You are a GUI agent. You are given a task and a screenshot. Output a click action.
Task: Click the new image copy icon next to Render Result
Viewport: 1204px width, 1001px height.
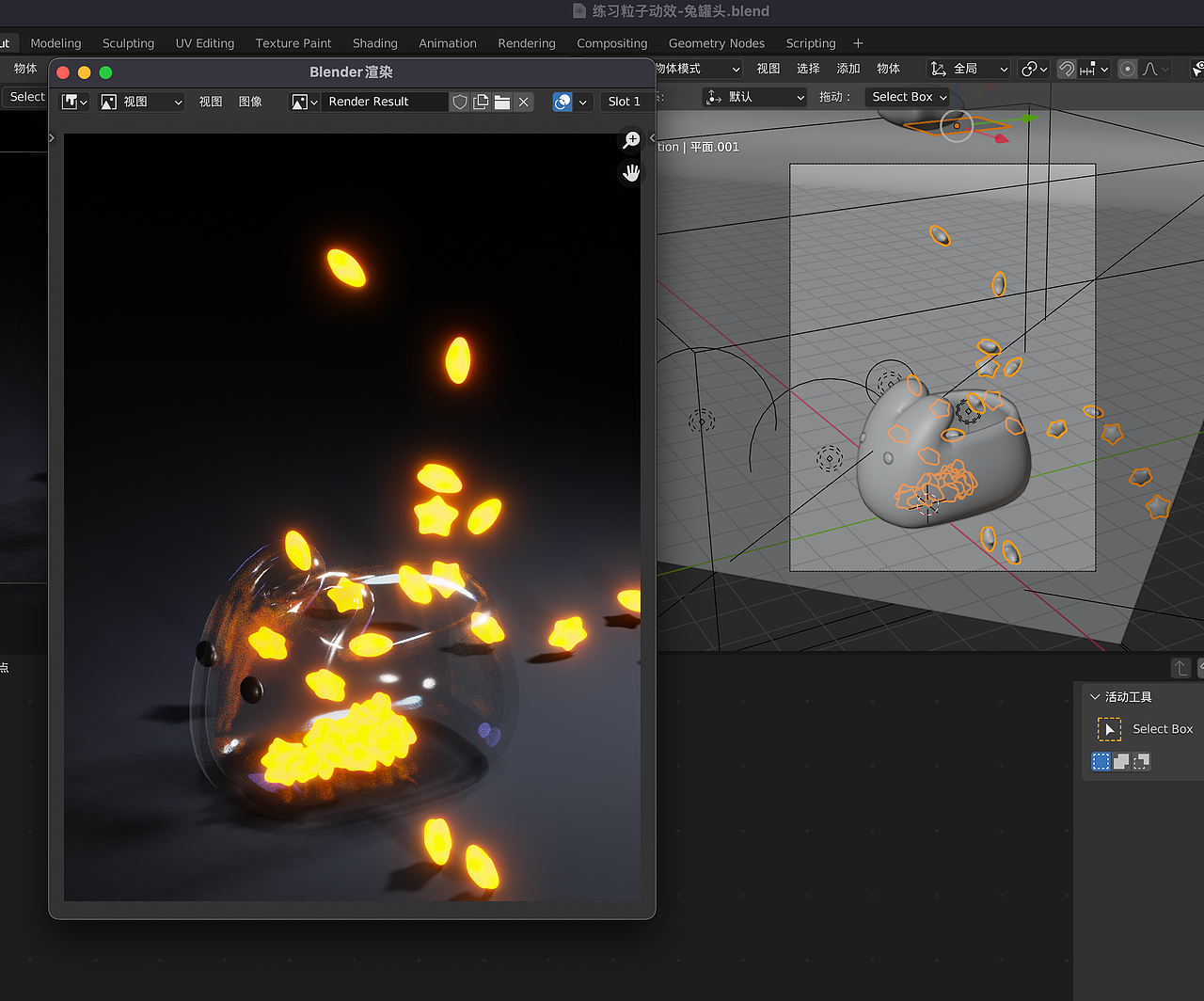pyautogui.click(x=480, y=101)
